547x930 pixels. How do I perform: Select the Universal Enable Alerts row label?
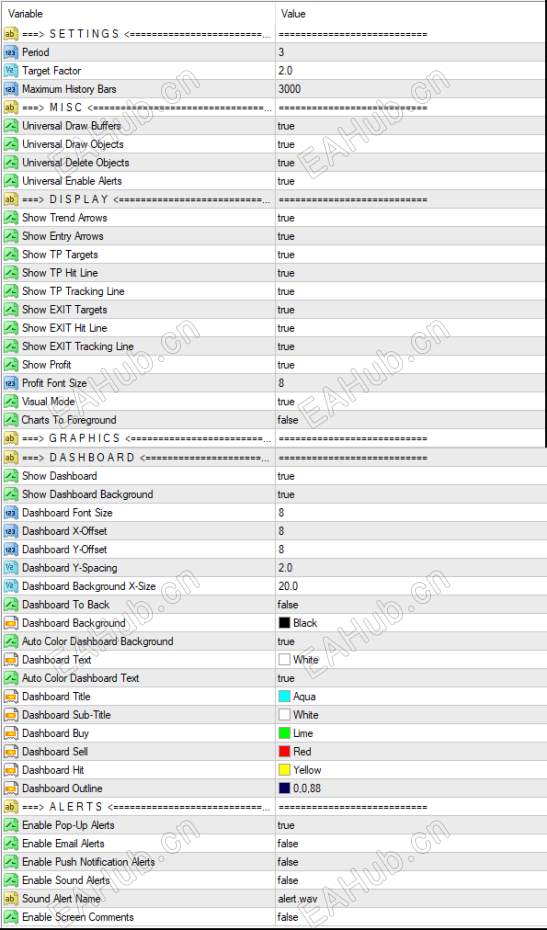[72, 181]
